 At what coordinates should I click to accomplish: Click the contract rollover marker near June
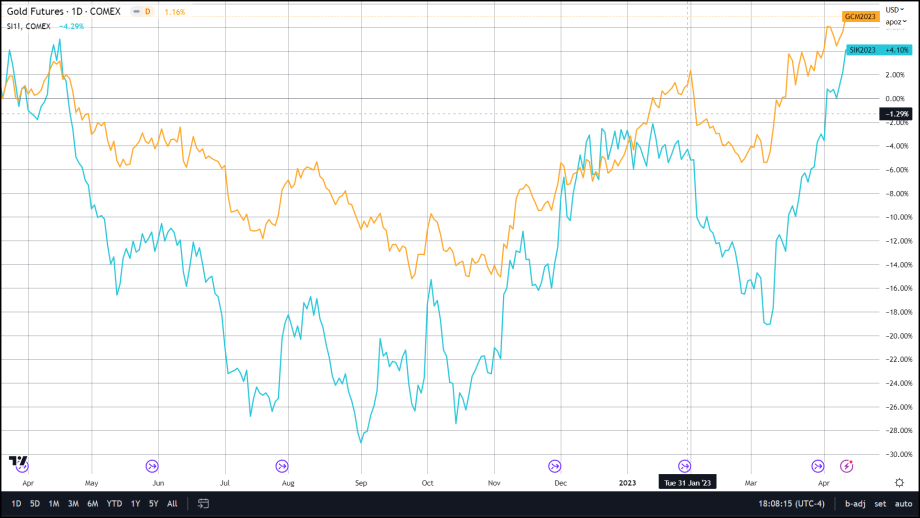pyautogui.click(x=153, y=465)
